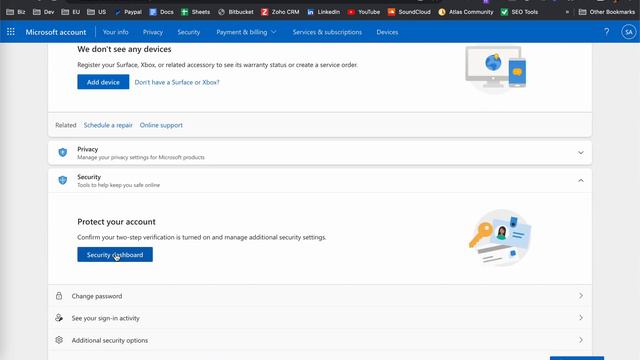Open the Paypal bookmark
The height and width of the screenshot is (360, 640).
[128, 12]
